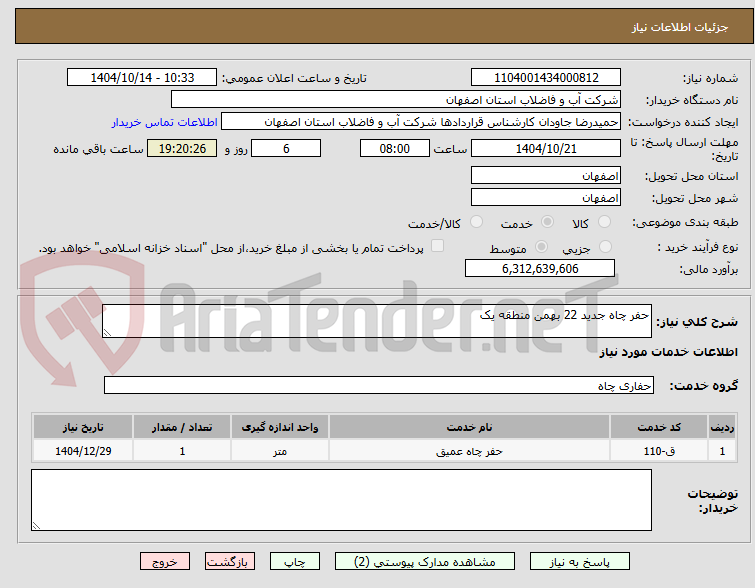Select the کالا/خدمت radio button
Viewport: 755px width, 588px height.
(476, 222)
